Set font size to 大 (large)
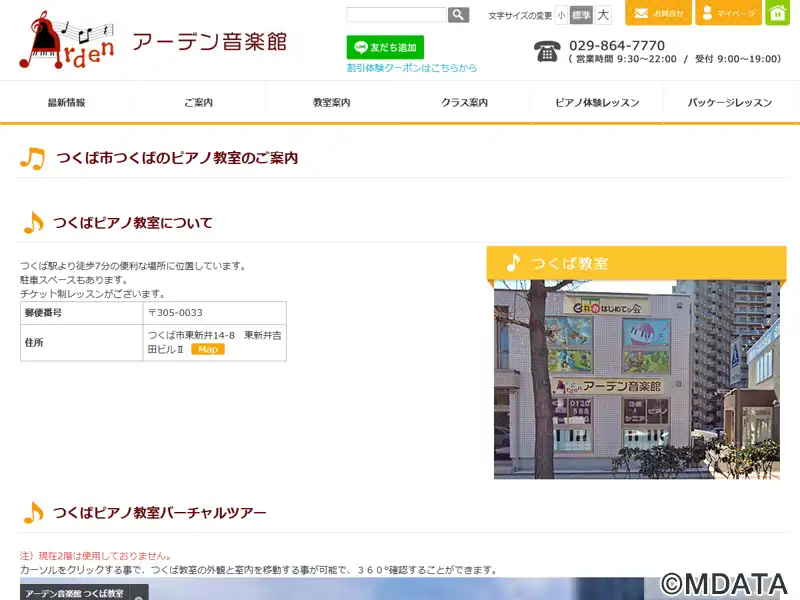800x600 pixels. click(603, 15)
